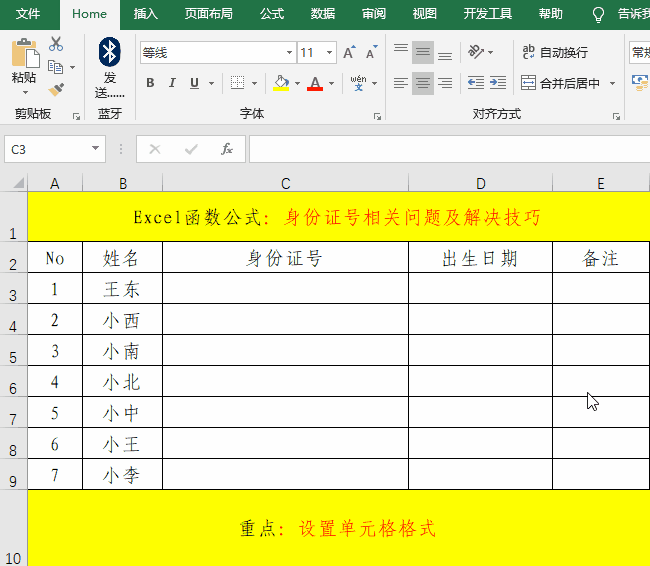Image resolution: width=650 pixels, height=566 pixels.
Task: Open the font size dropdown
Action: coord(331,53)
